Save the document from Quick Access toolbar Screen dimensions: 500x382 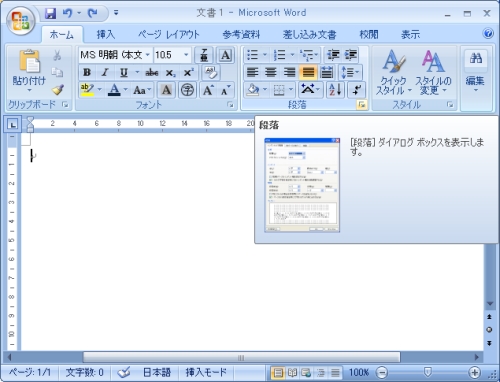pyautogui.click(x=50, y=13)
